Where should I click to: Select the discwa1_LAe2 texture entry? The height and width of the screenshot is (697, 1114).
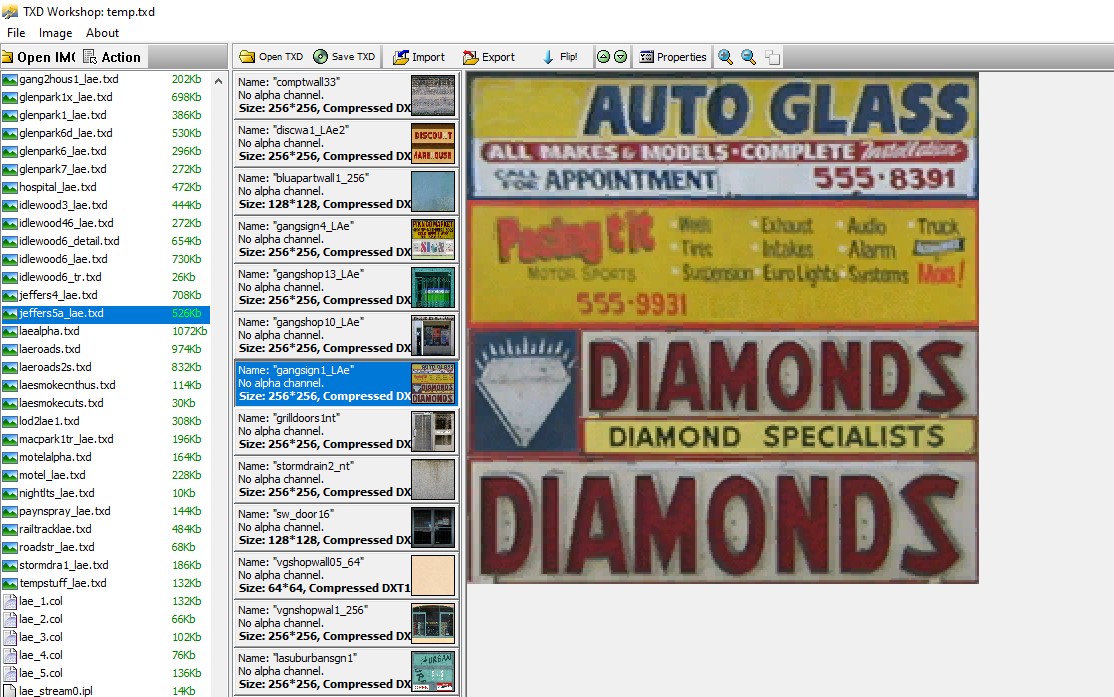346,143
